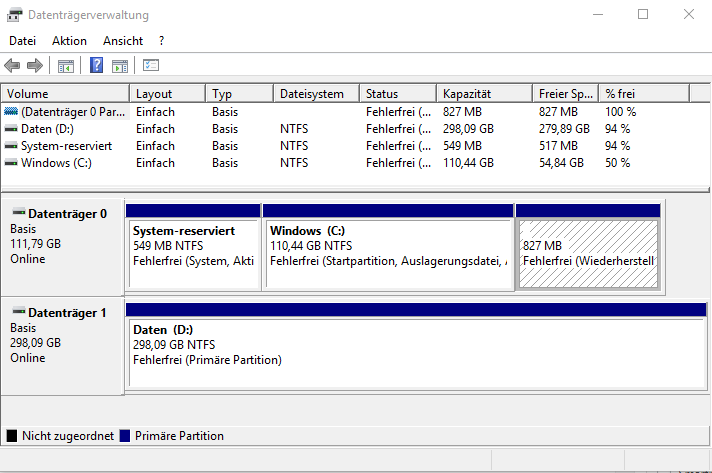
Task: Maximize the Datenträgerverwaltung window
Action: coord(643,15)
